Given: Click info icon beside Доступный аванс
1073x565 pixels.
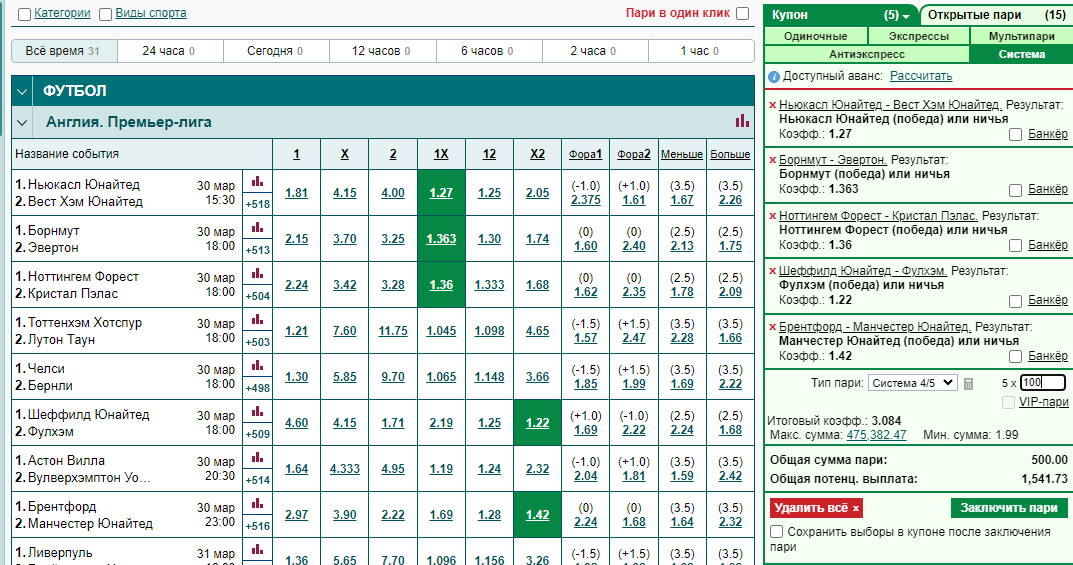Looking at the screenshot, I should coord(774,77).
